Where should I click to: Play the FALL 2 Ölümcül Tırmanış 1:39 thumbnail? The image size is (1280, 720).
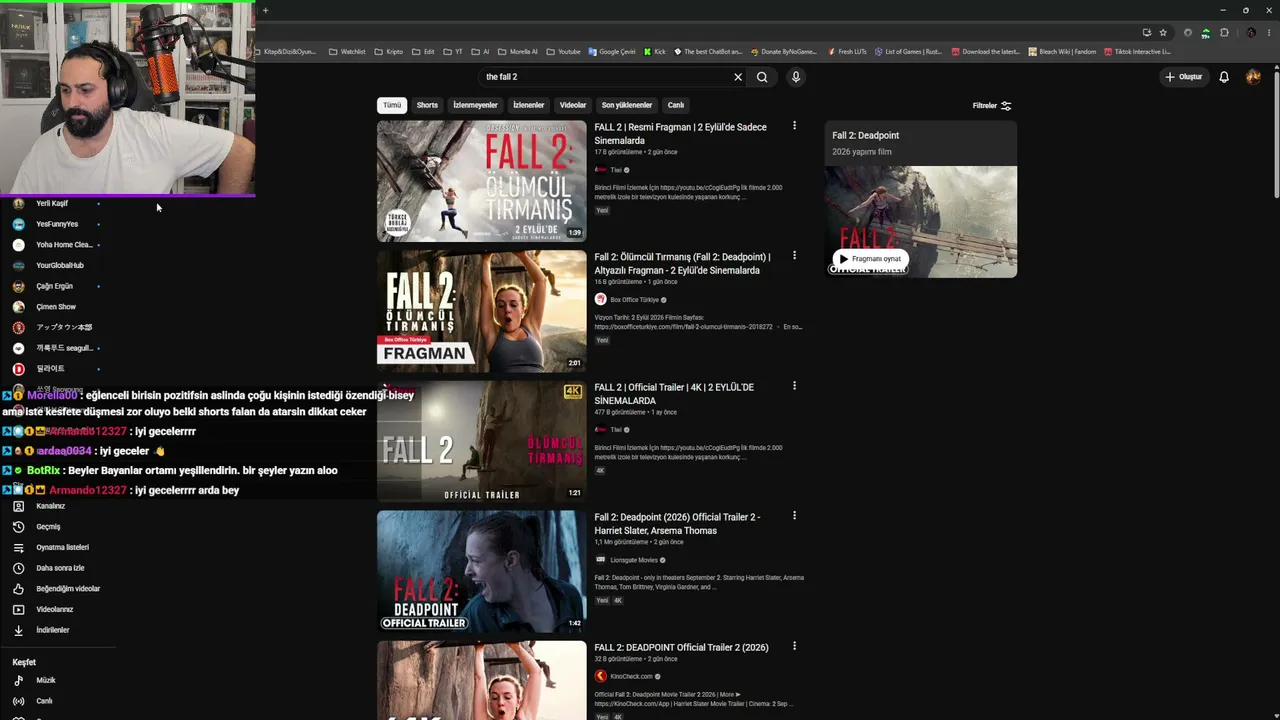click(481, 181)
